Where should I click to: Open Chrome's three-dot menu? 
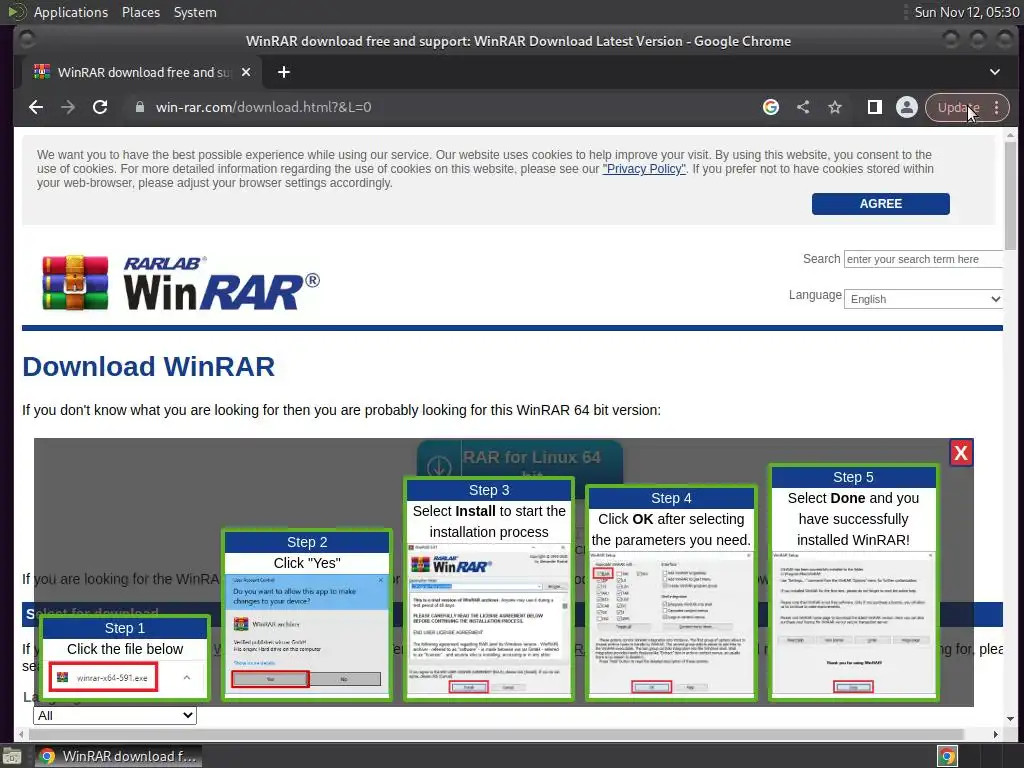tap(997, 107)
